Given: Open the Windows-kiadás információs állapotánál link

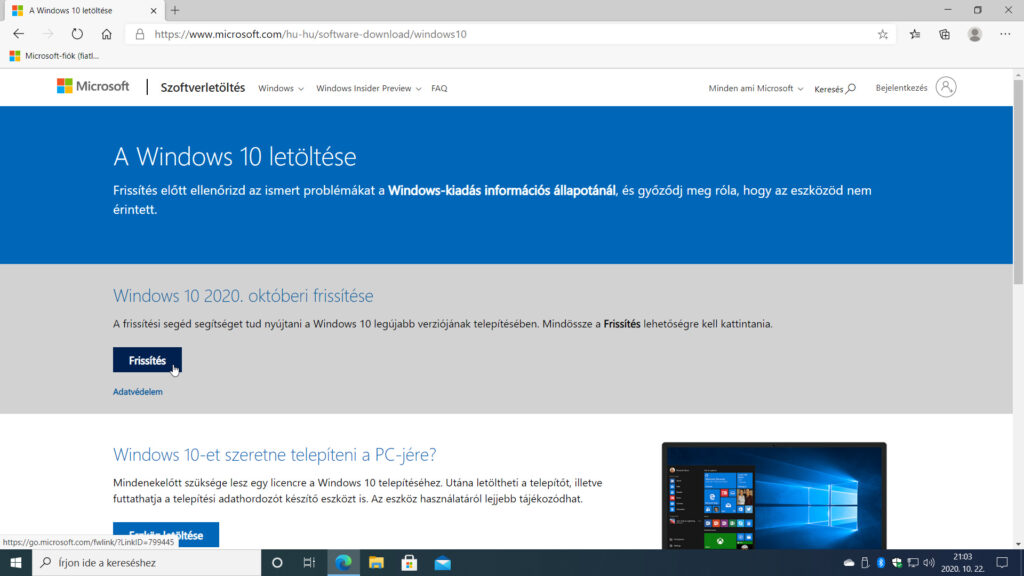Looking at the screenshot, I should tap(502, 191).
